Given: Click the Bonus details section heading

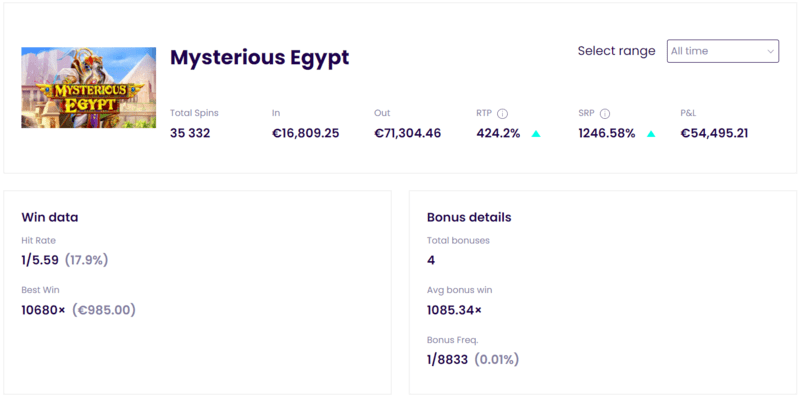Looking at the screenshot, I should [469, 217].
